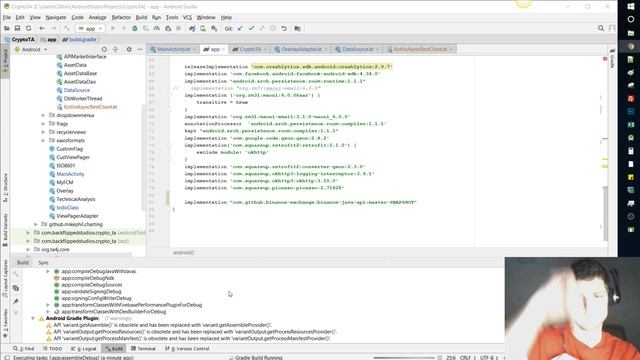Viewport: 640px width, 360px height.
Task: Click the Profile app gauge icon
Action: (x=157, y=28)
